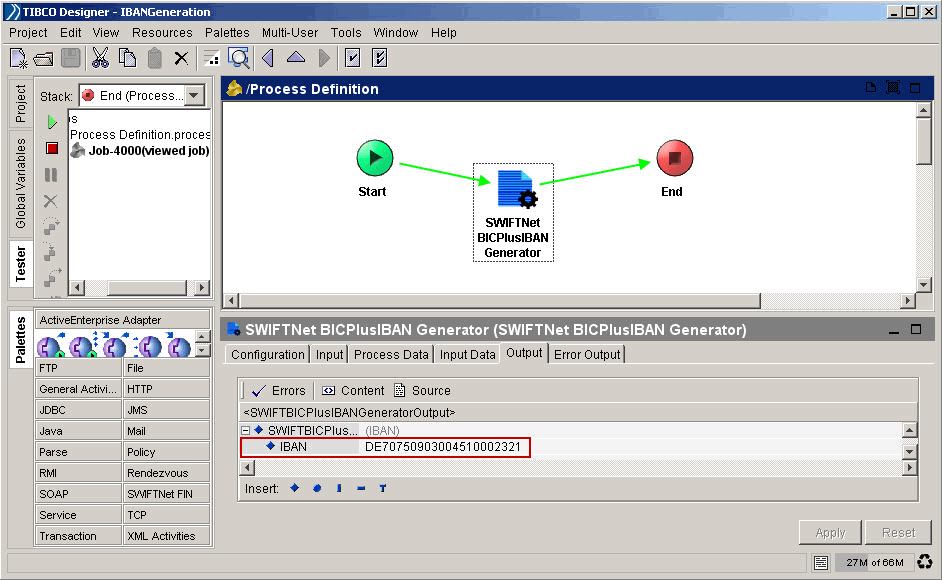Image resolution: width=942 pixels, height=580 pixels.
Task: Open the Project side tab
Action: pyautogui.click(x=21, y=103)
